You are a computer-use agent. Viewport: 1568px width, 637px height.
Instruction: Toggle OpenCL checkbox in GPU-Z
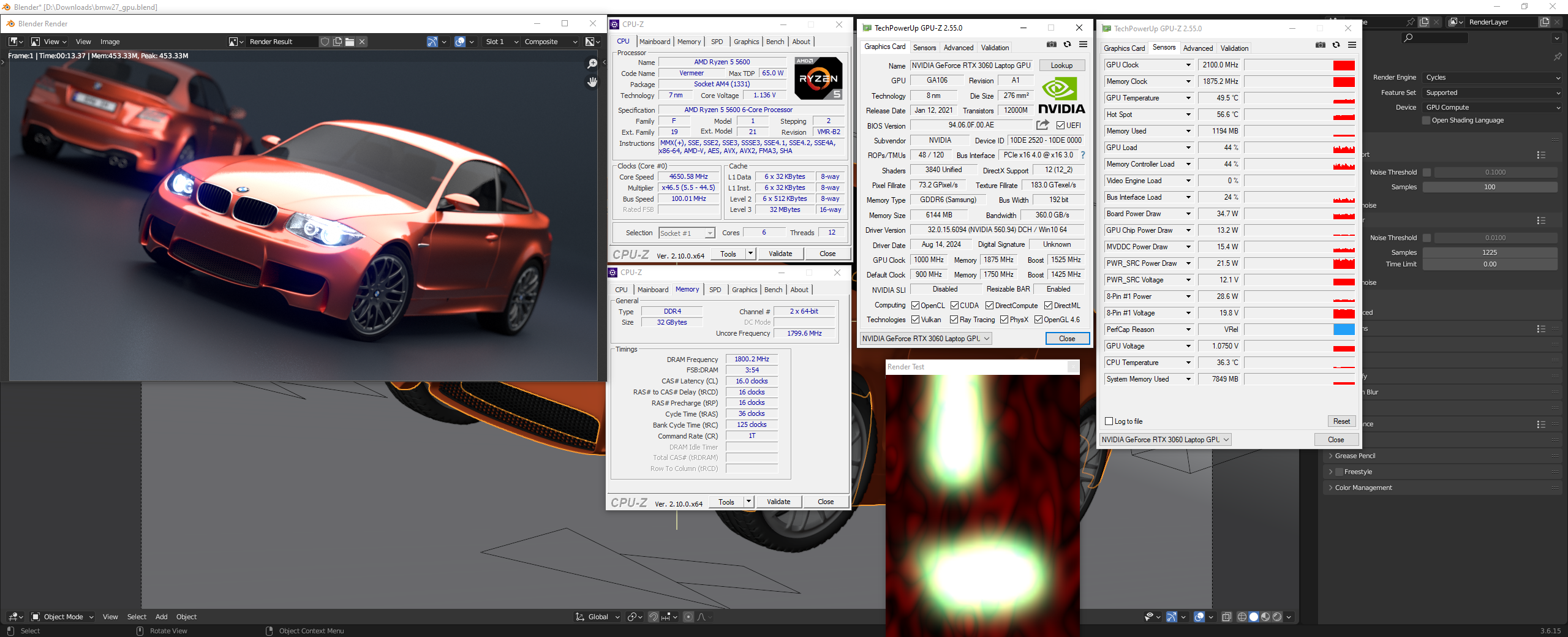[x=915, y=306]
